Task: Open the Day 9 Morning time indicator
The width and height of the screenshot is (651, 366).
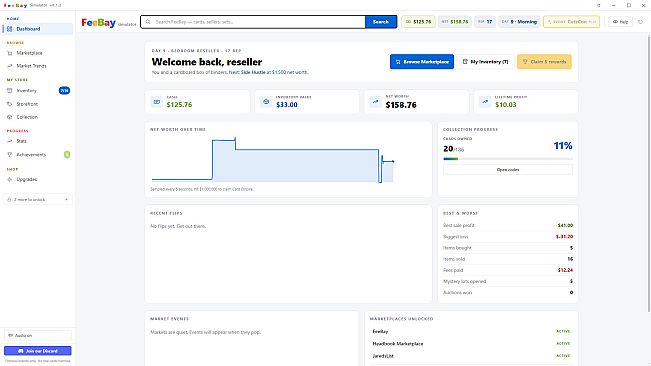Action: (x=519, y=22)
